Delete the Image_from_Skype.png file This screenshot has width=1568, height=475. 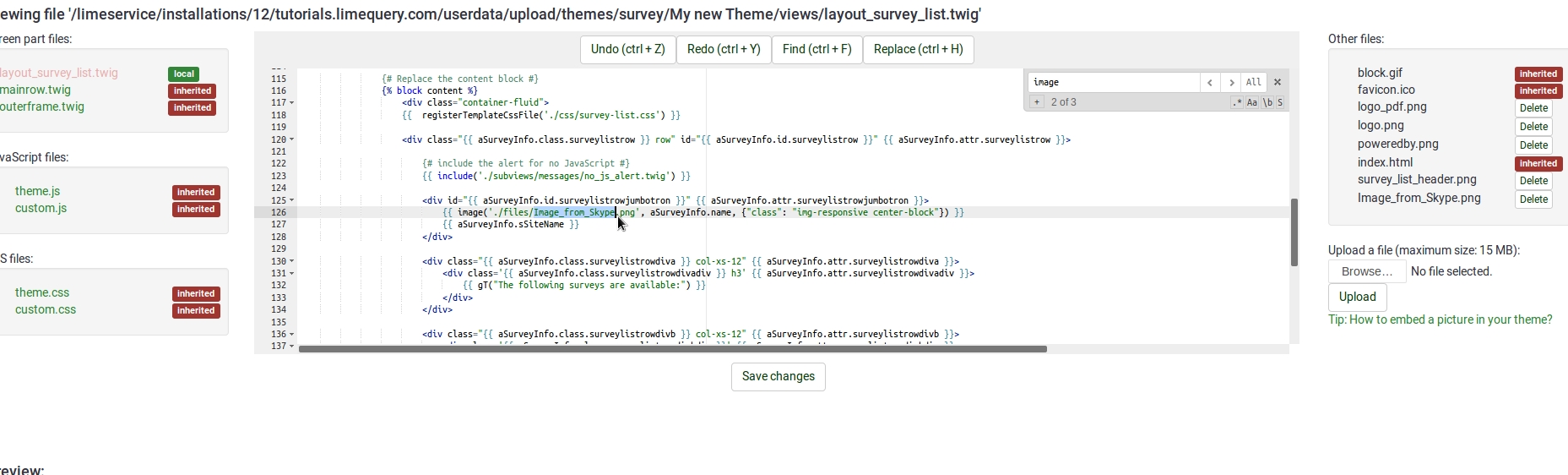pos(1533,199)
